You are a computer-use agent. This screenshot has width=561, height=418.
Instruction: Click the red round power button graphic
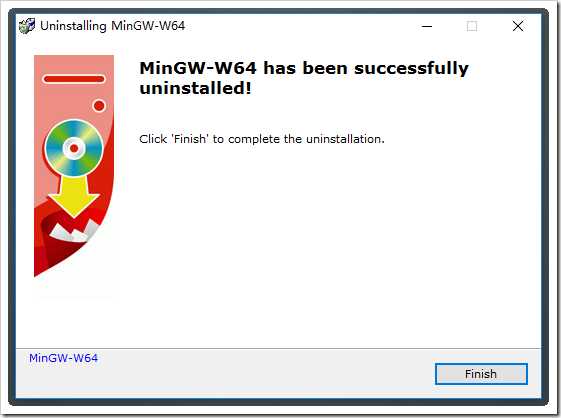pos(99,106)
